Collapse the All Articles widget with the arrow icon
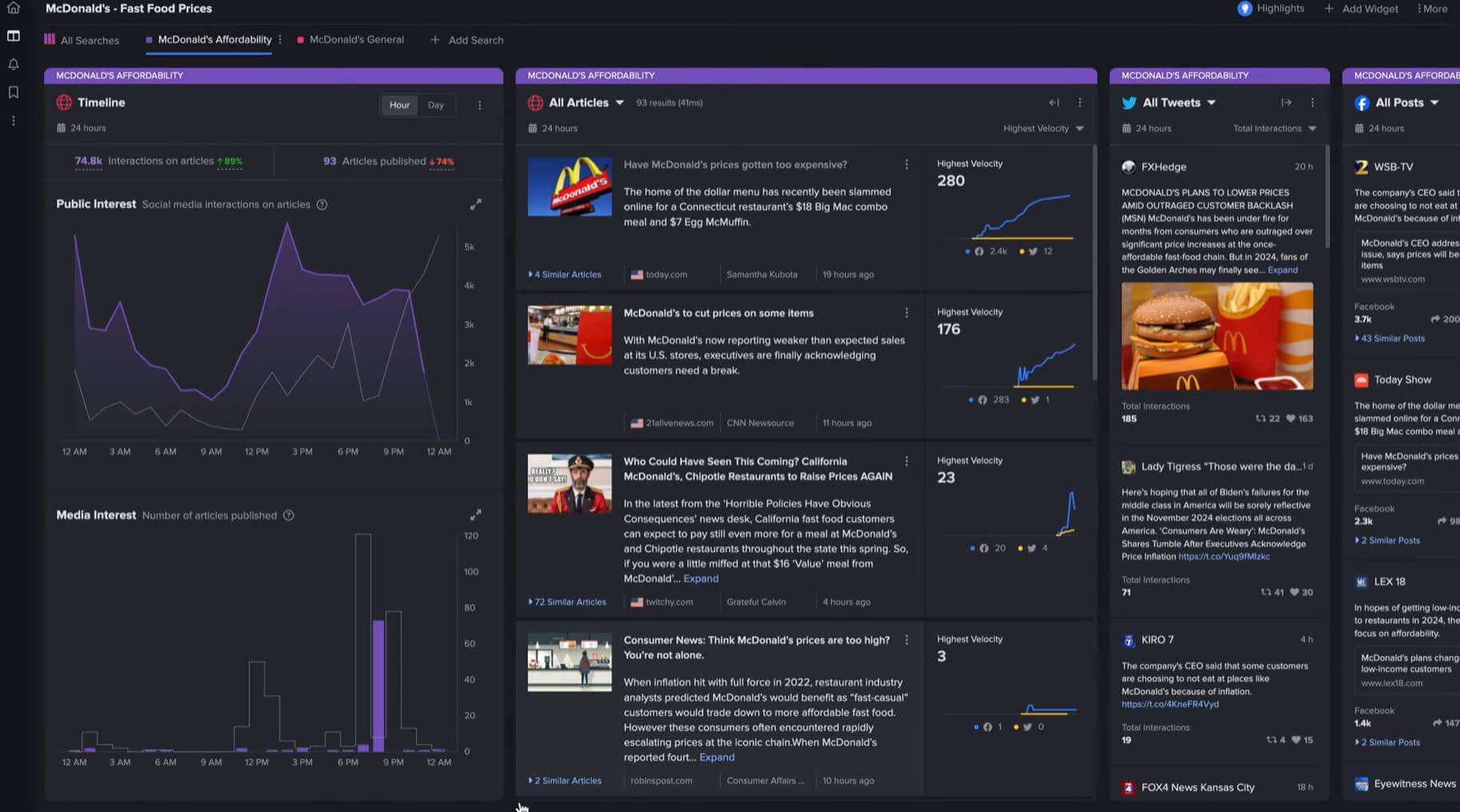Image resolution: width=1460 pixels, height=812 pixels. point(1054,103)
